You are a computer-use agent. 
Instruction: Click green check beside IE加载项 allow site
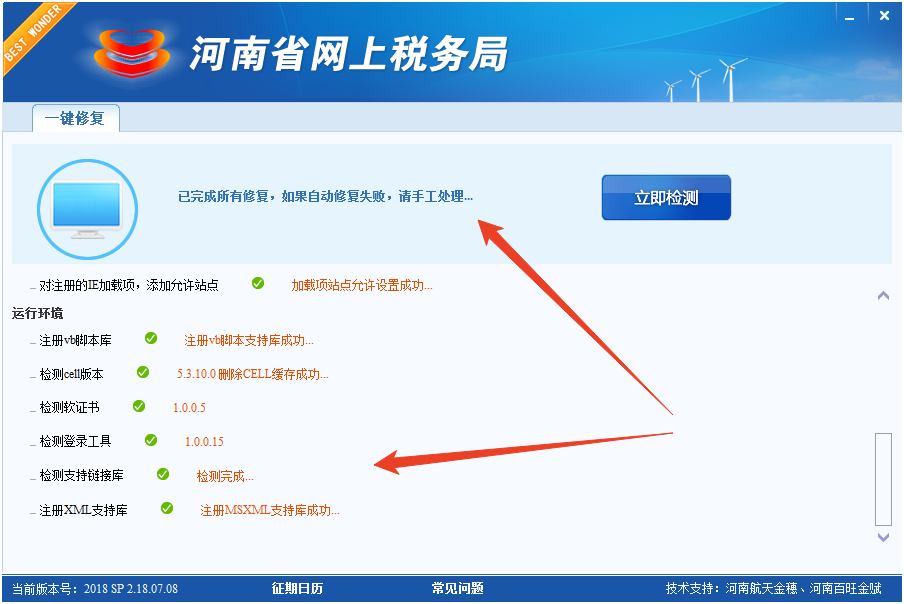pyautogui.click(x=258, y=284)
